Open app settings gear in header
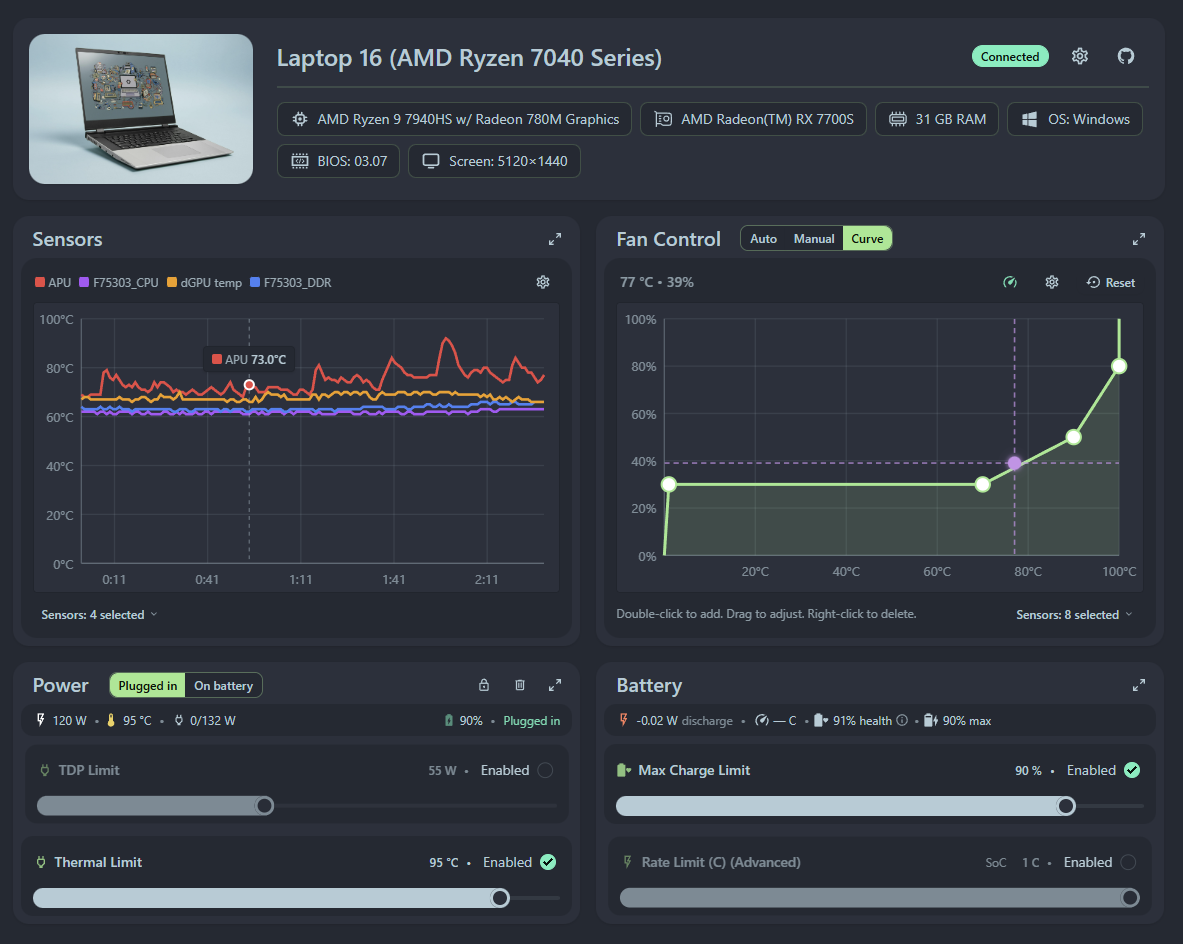This screenshot has width=1183, height=944. (x=1080, y=57)
